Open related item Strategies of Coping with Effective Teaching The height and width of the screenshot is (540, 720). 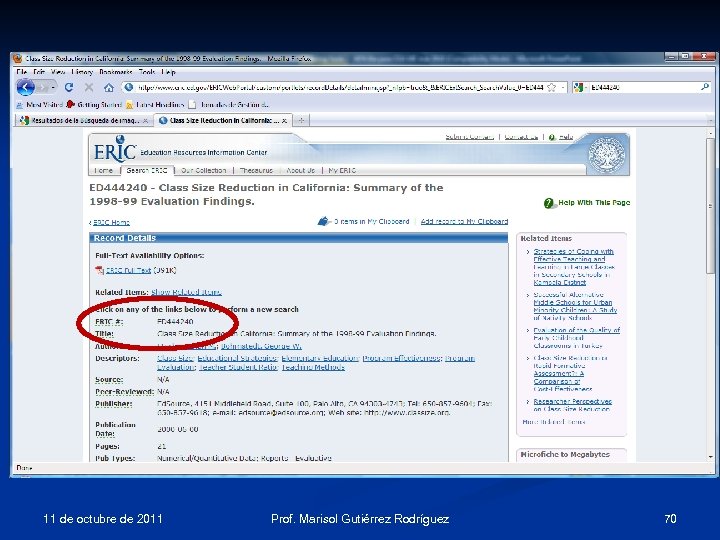[x=574, y=267]
